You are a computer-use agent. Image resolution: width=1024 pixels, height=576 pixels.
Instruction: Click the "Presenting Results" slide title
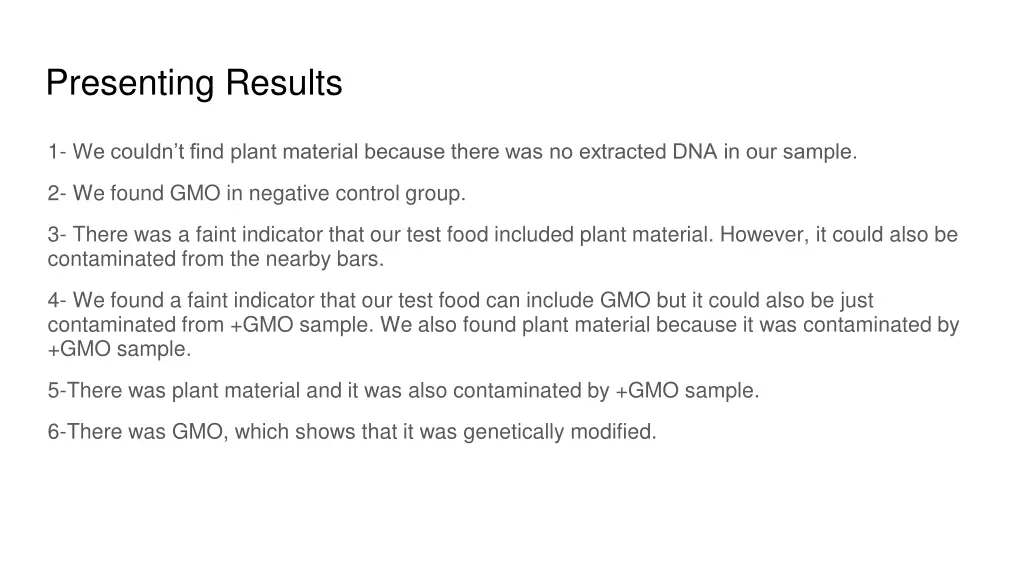coord(194,83)
